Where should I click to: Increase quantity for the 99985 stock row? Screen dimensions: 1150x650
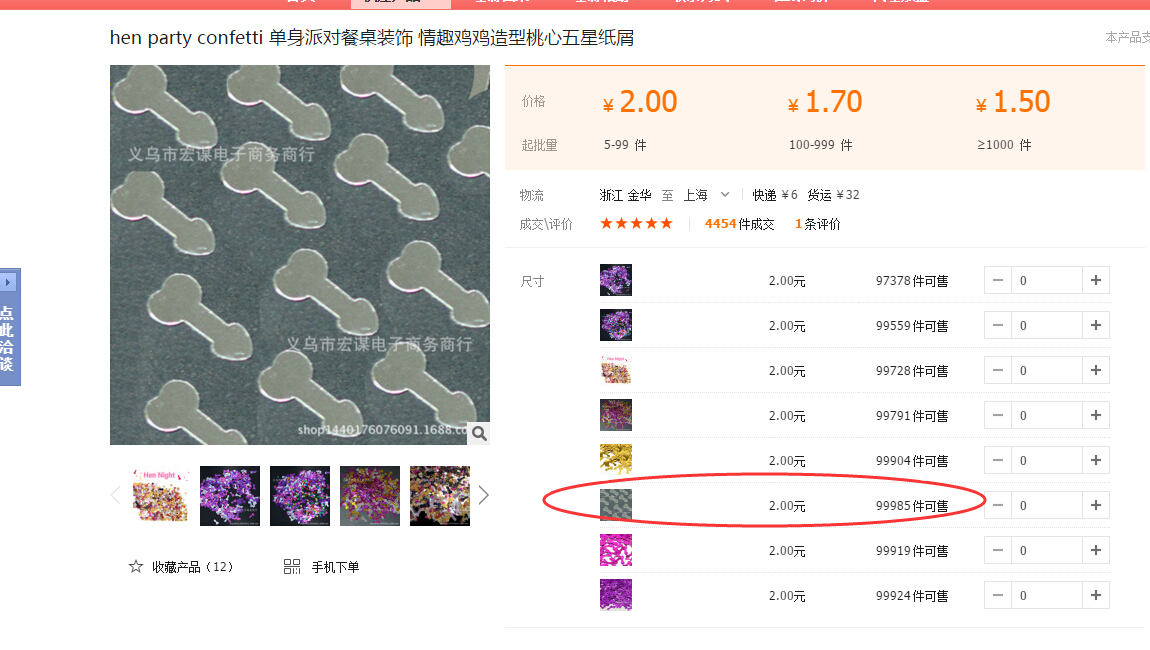(x=1096, y=506)
